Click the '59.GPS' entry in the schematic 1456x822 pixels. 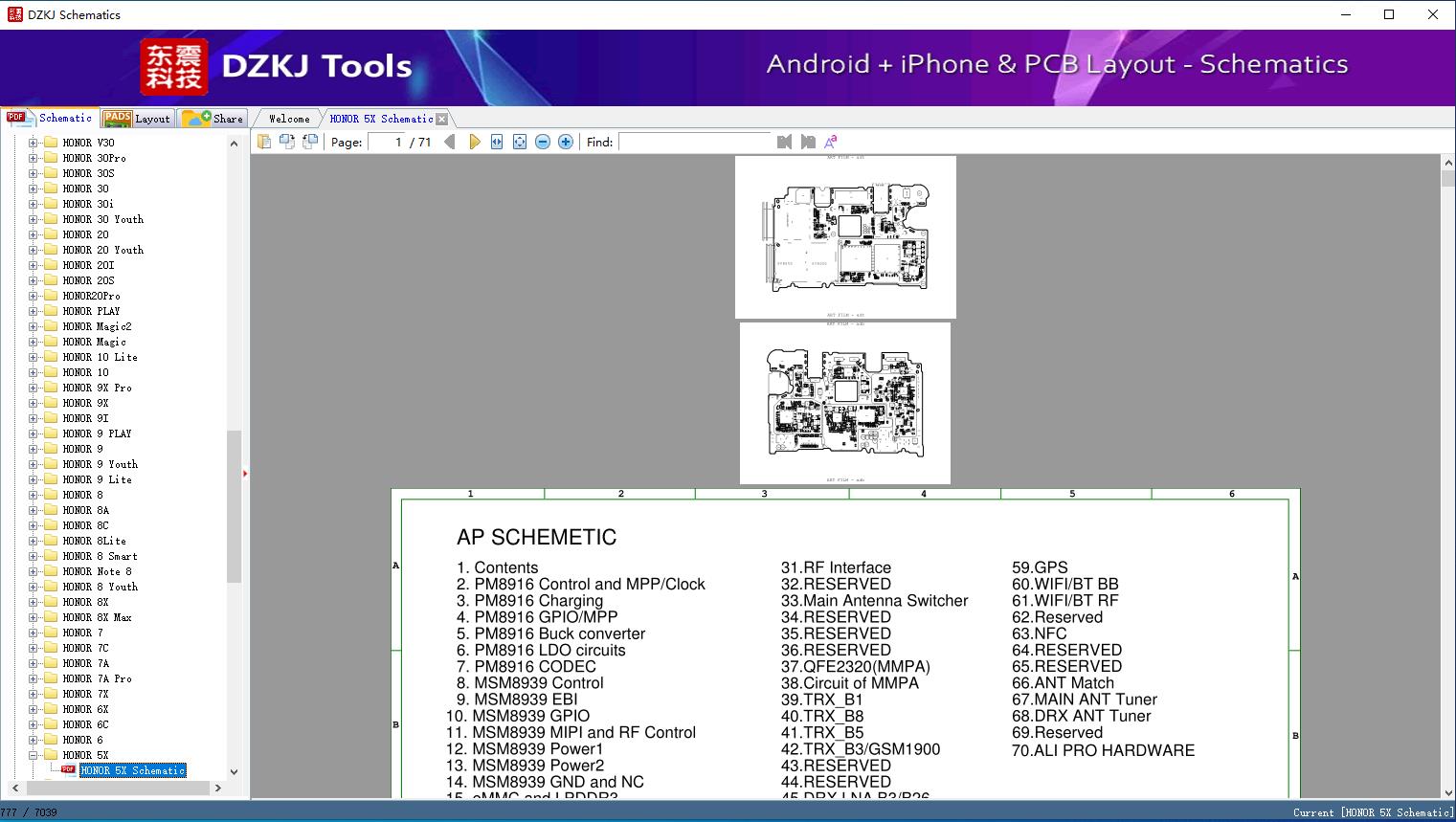coord(1040,567)
